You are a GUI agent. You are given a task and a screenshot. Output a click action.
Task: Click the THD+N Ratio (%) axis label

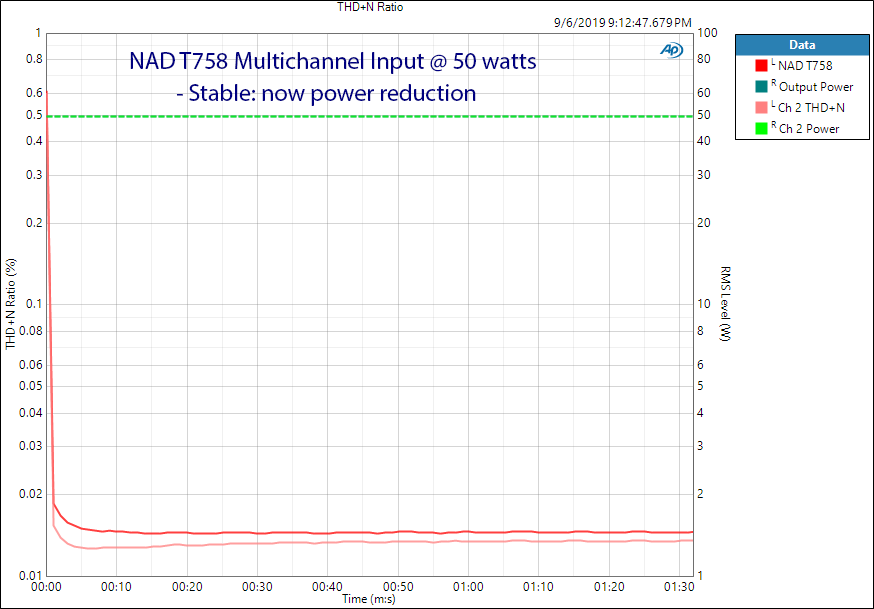[x=11, y=304]
